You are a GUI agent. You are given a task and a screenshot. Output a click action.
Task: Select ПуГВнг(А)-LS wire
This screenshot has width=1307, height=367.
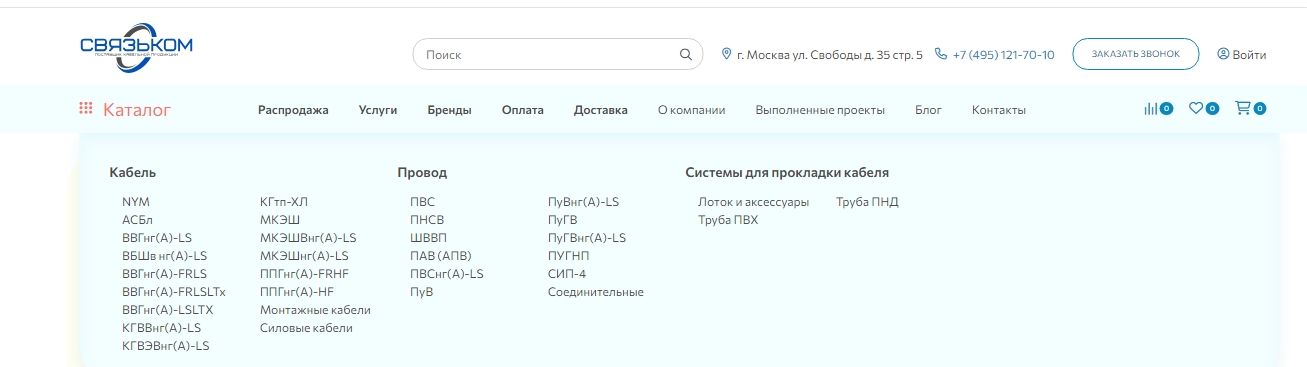coord(587,237)
